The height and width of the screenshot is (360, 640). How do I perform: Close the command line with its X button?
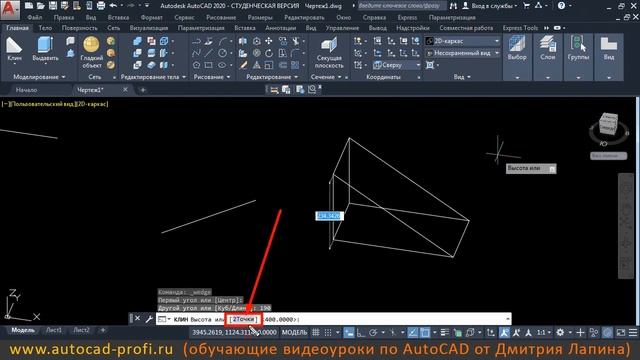tap(138, 318)
